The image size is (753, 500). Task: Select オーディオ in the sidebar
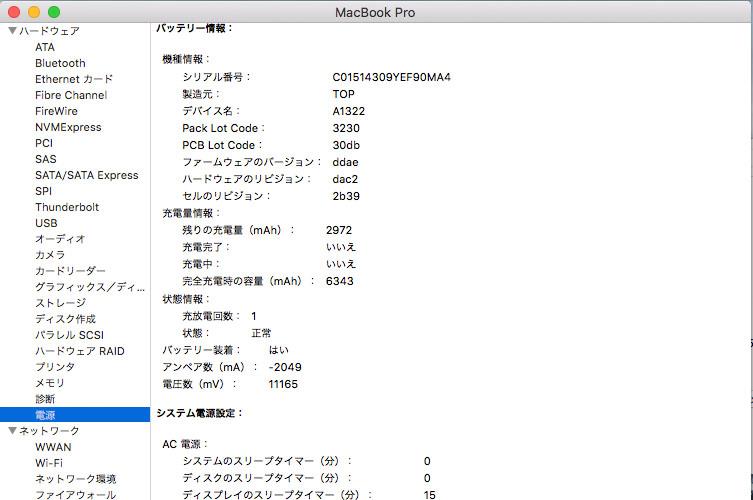pyautogui.click(x=60, y=239)
